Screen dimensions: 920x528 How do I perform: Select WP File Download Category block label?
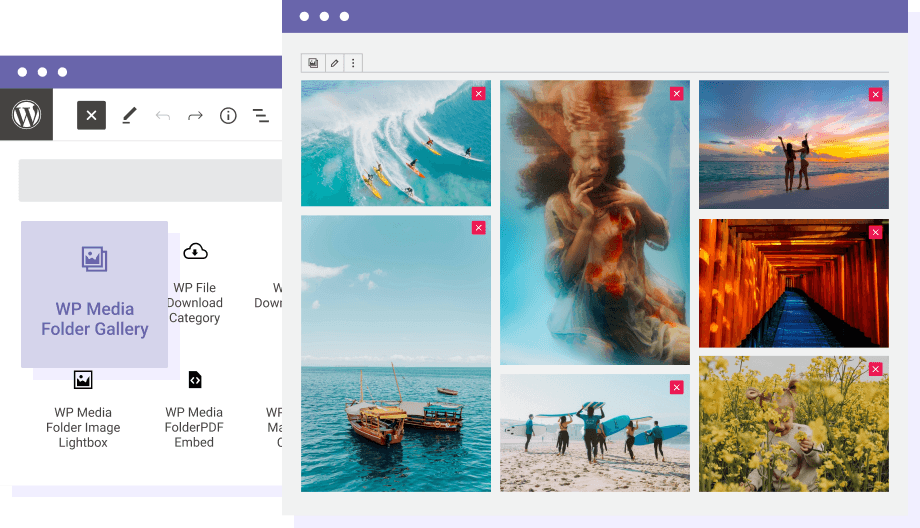click(195, 303)
